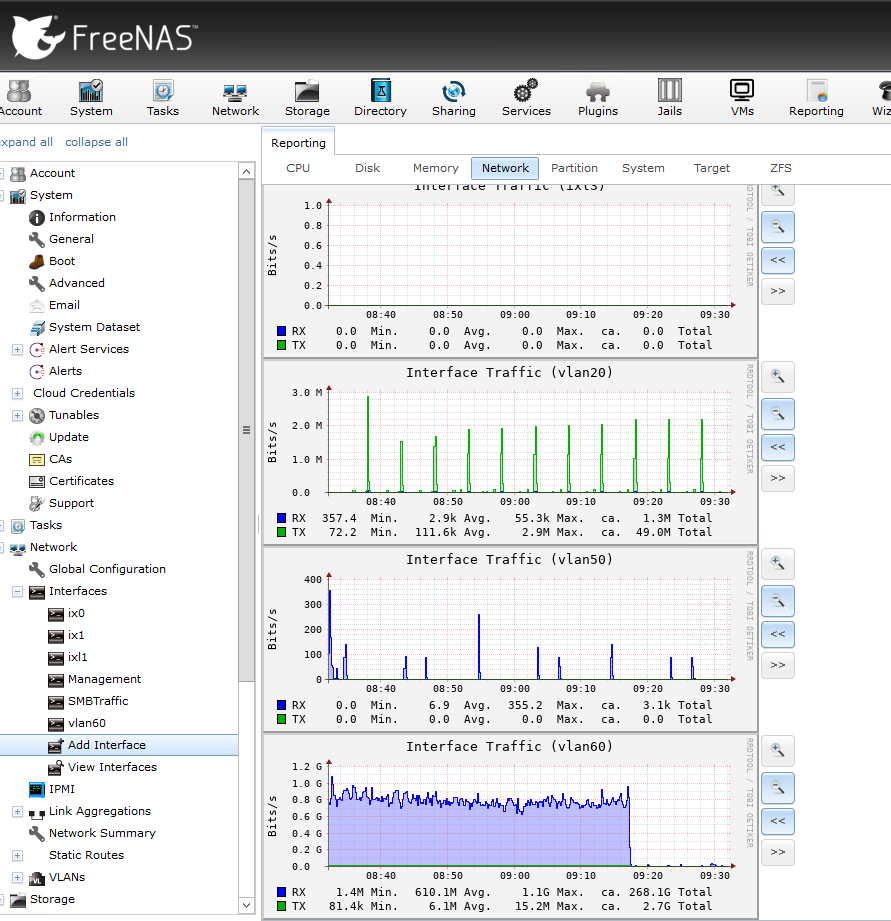
Task: Open Add Interface in the tree
Action: 106,745
